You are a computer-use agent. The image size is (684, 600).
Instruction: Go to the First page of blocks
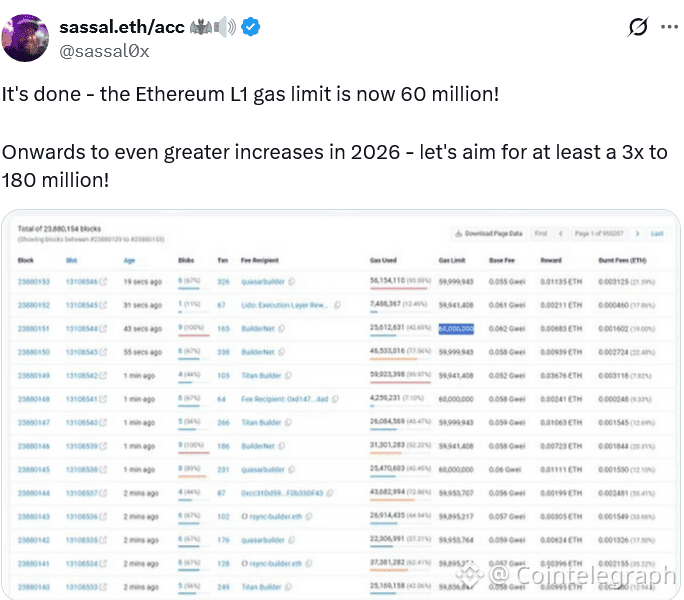tap(541, 233)
